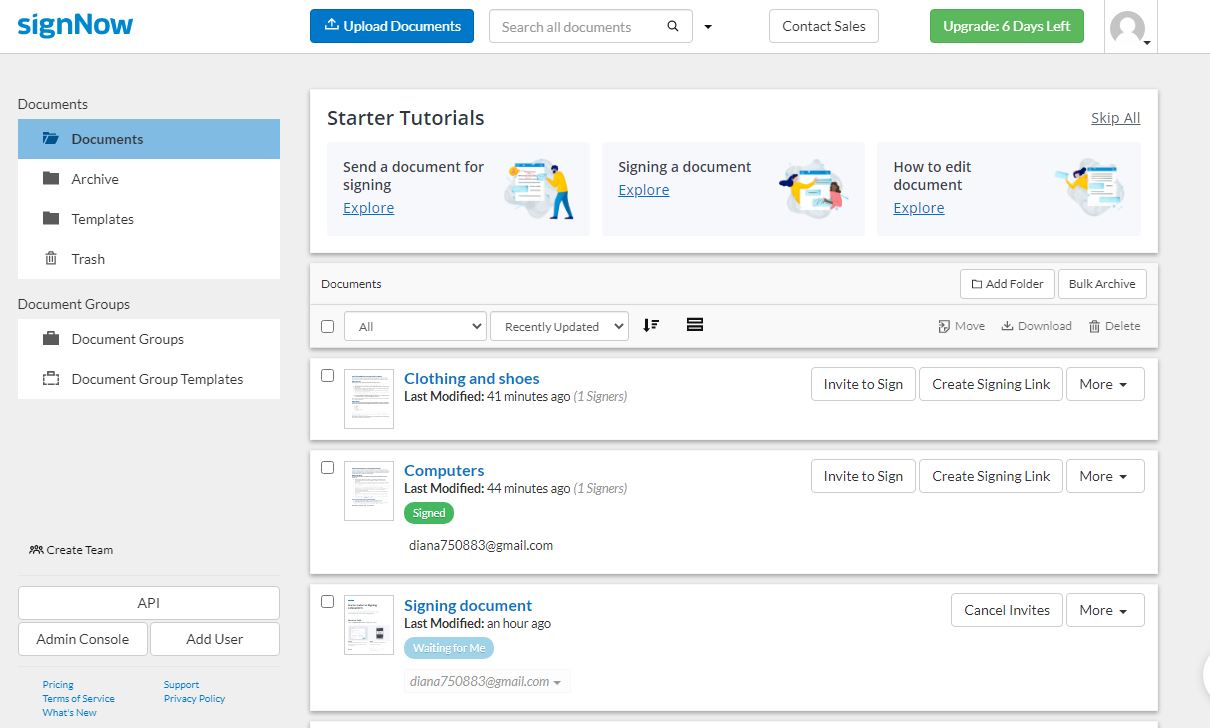
Task: Click Create Signing Link for Computers
Action: (x=991, y=476)
